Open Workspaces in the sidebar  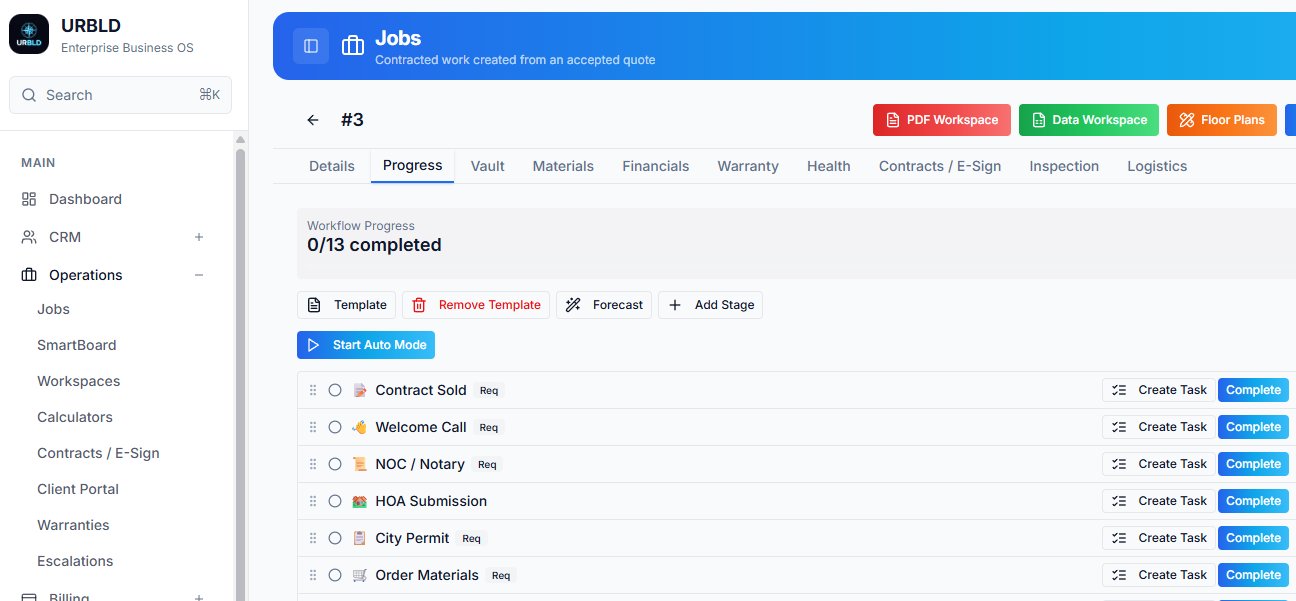pyautogui.click(x=78, y=381)
